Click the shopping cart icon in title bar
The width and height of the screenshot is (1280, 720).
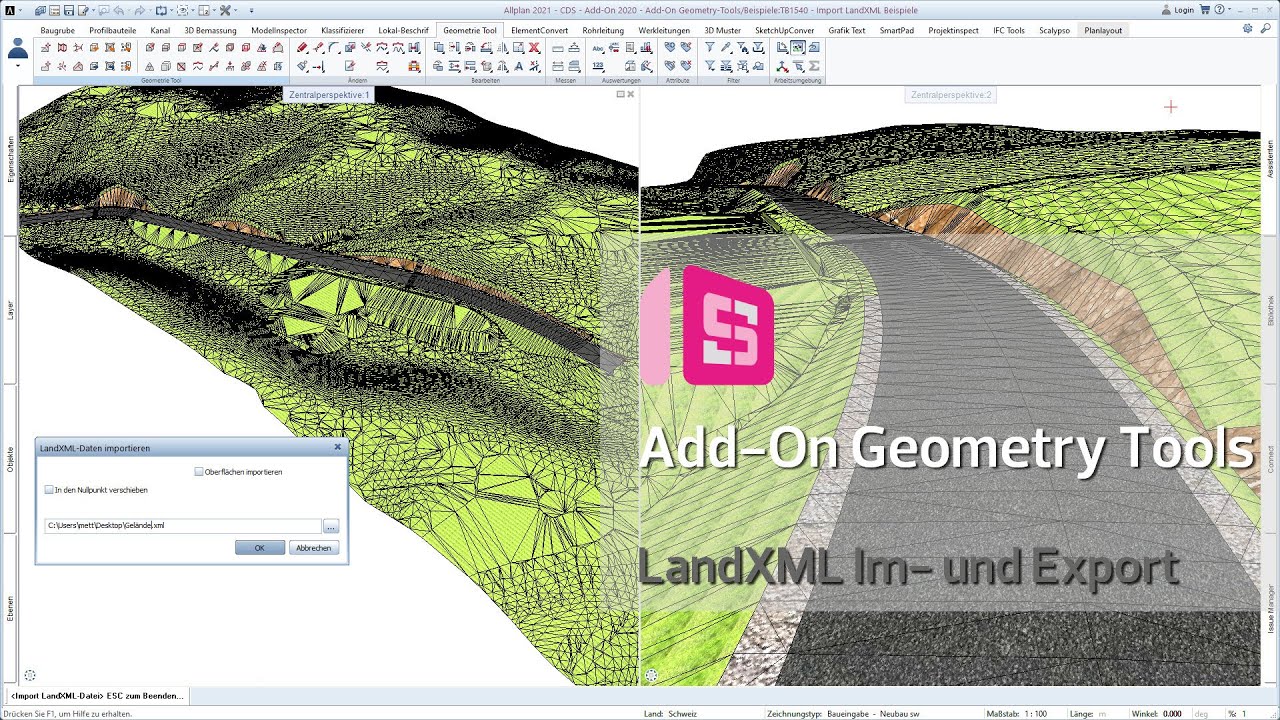coord(1205,10)
